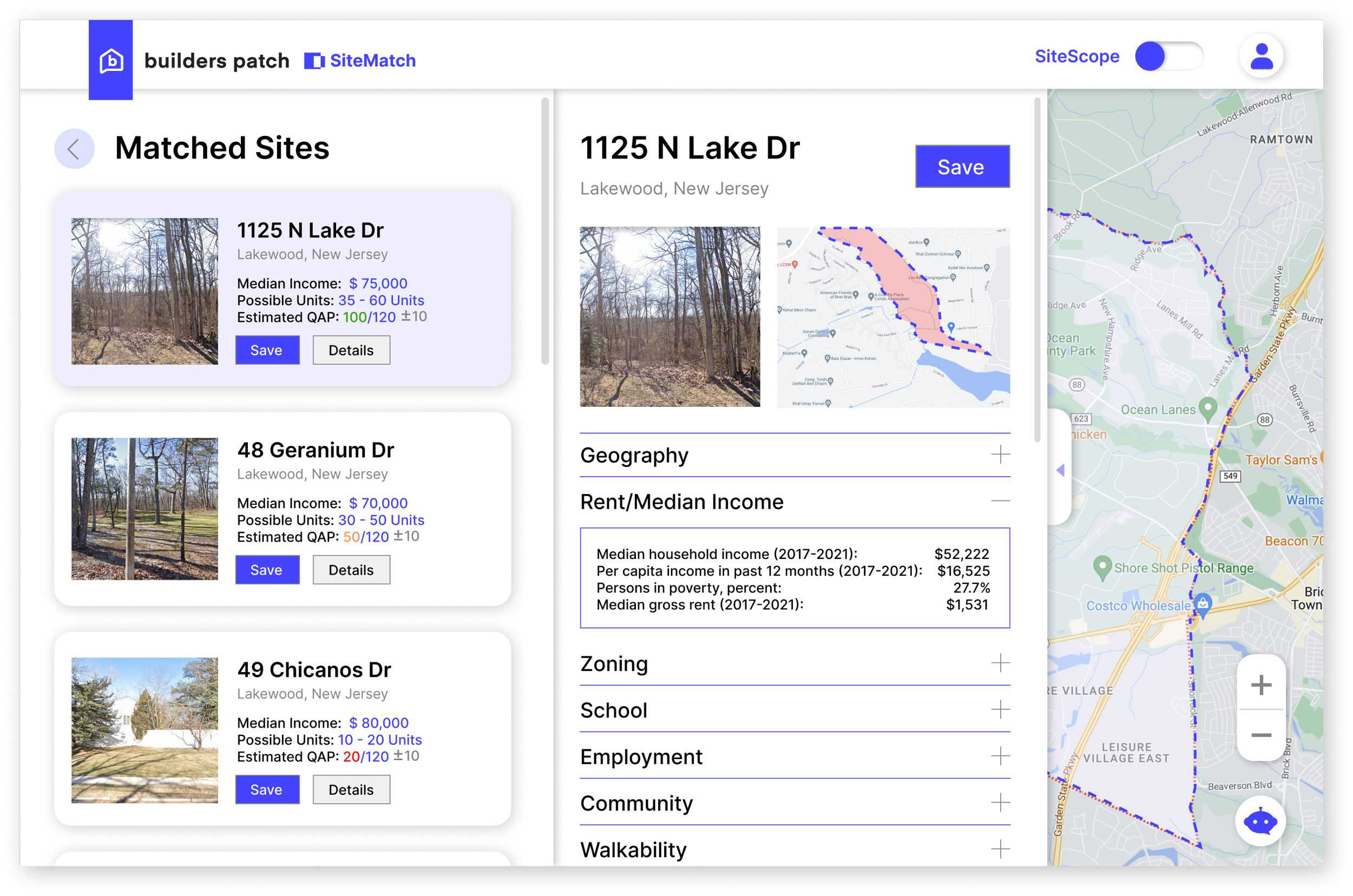Click the builders patch home logo
1353x896 pixels.
click(111, 60)
